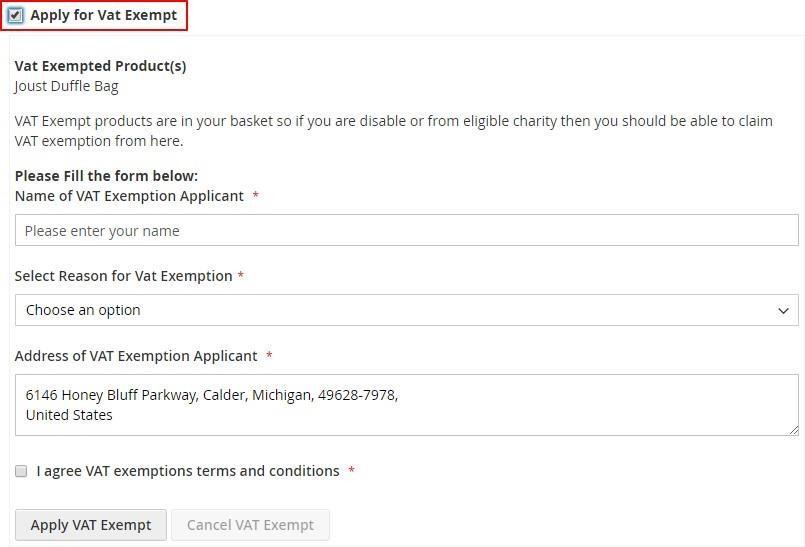Click the chevron arrow of the reason dropdown

(783, 310)
